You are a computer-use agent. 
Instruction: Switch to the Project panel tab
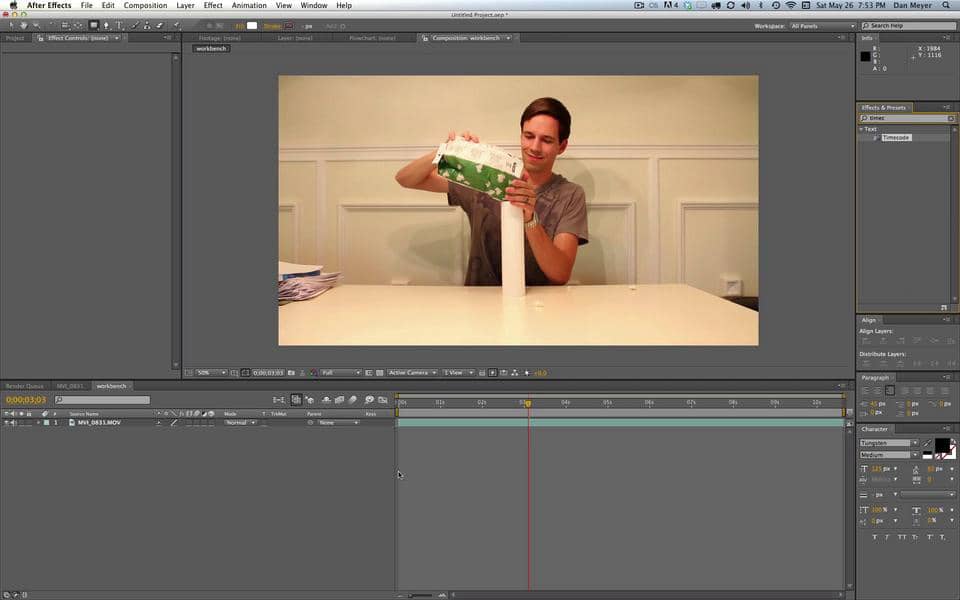click(15, 38)
